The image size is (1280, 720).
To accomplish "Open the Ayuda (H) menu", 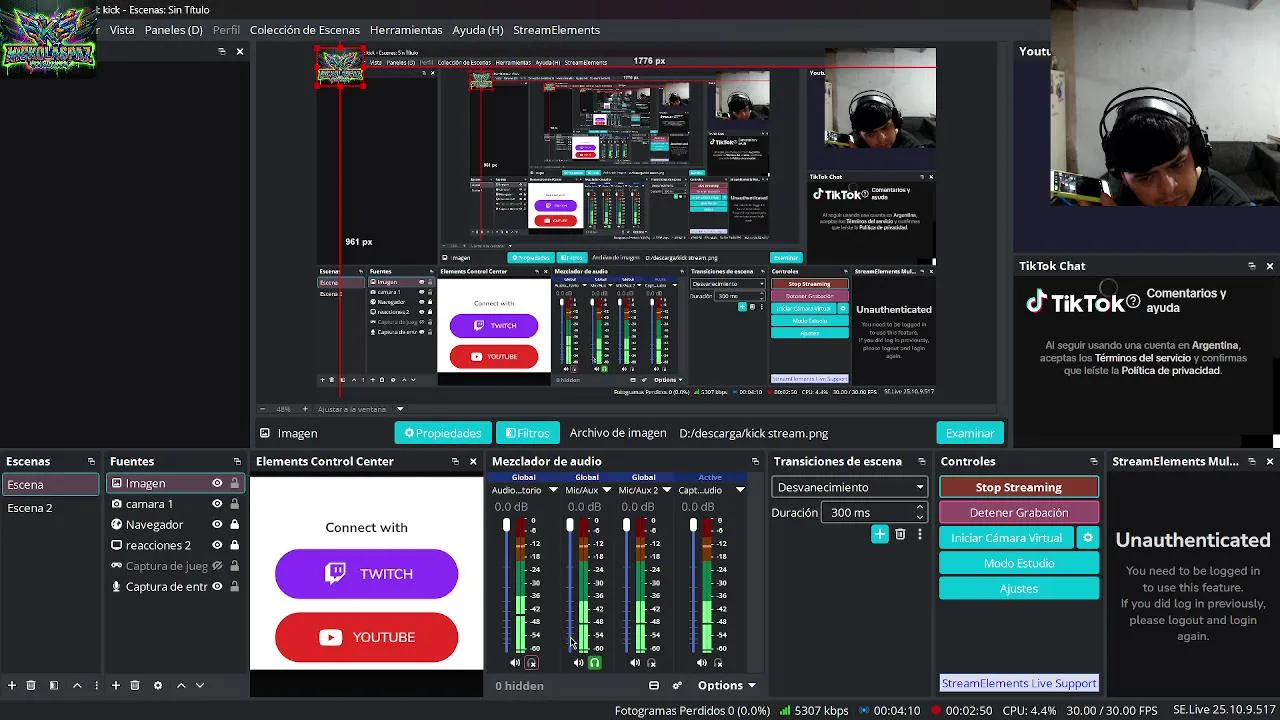I will [x=478, y=30].
